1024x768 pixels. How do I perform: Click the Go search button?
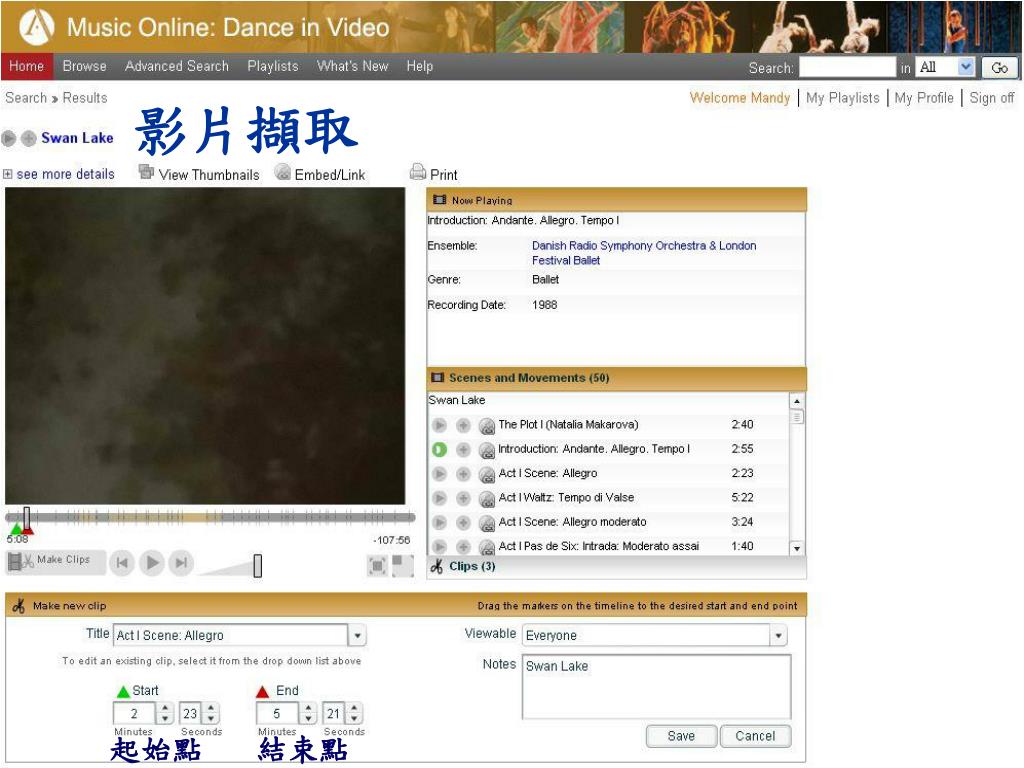[x=999, y=67]
